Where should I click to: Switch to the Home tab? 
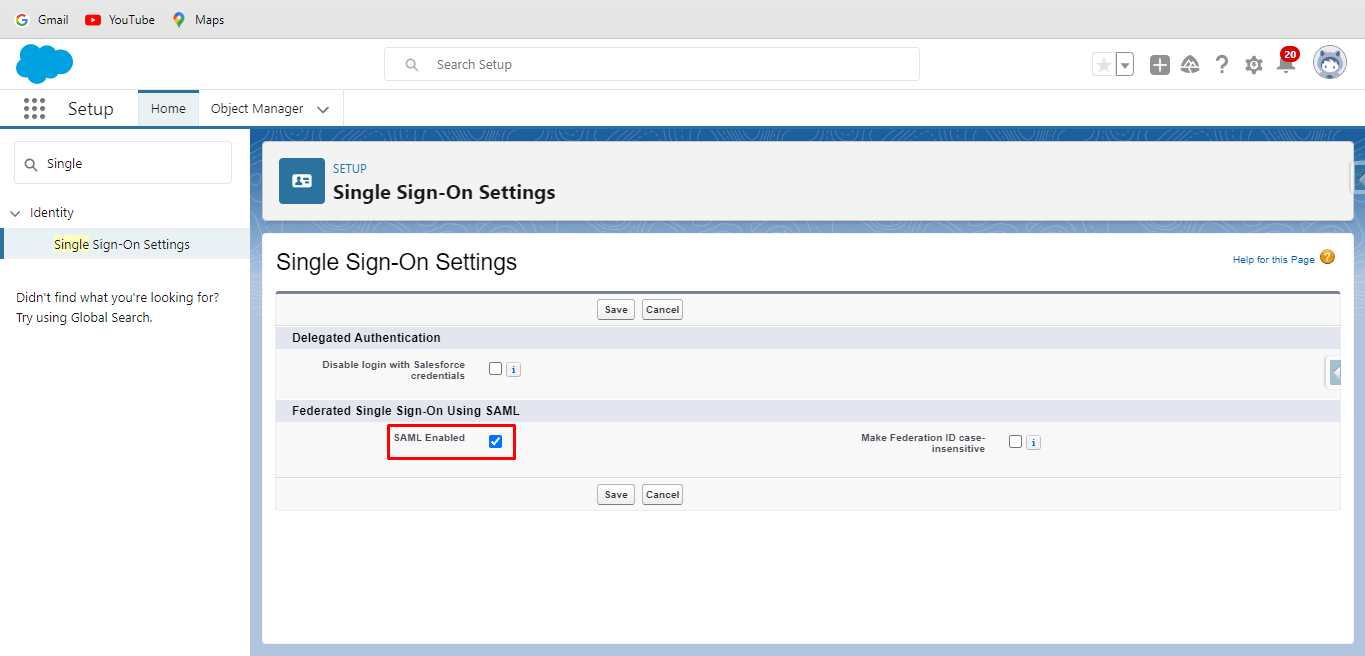click(167, 108)
